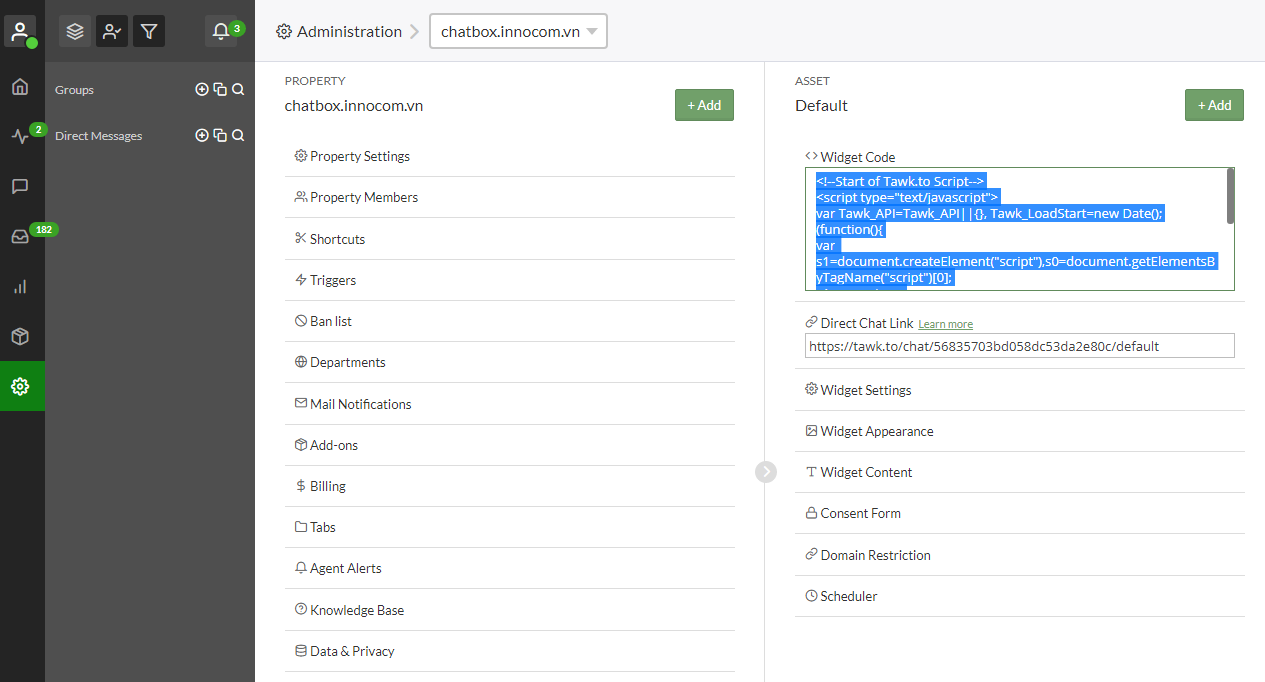Select the Administration gear sidebar icon
The height and width of the screenshot is (682, 1265).
[x=20, y=386]
